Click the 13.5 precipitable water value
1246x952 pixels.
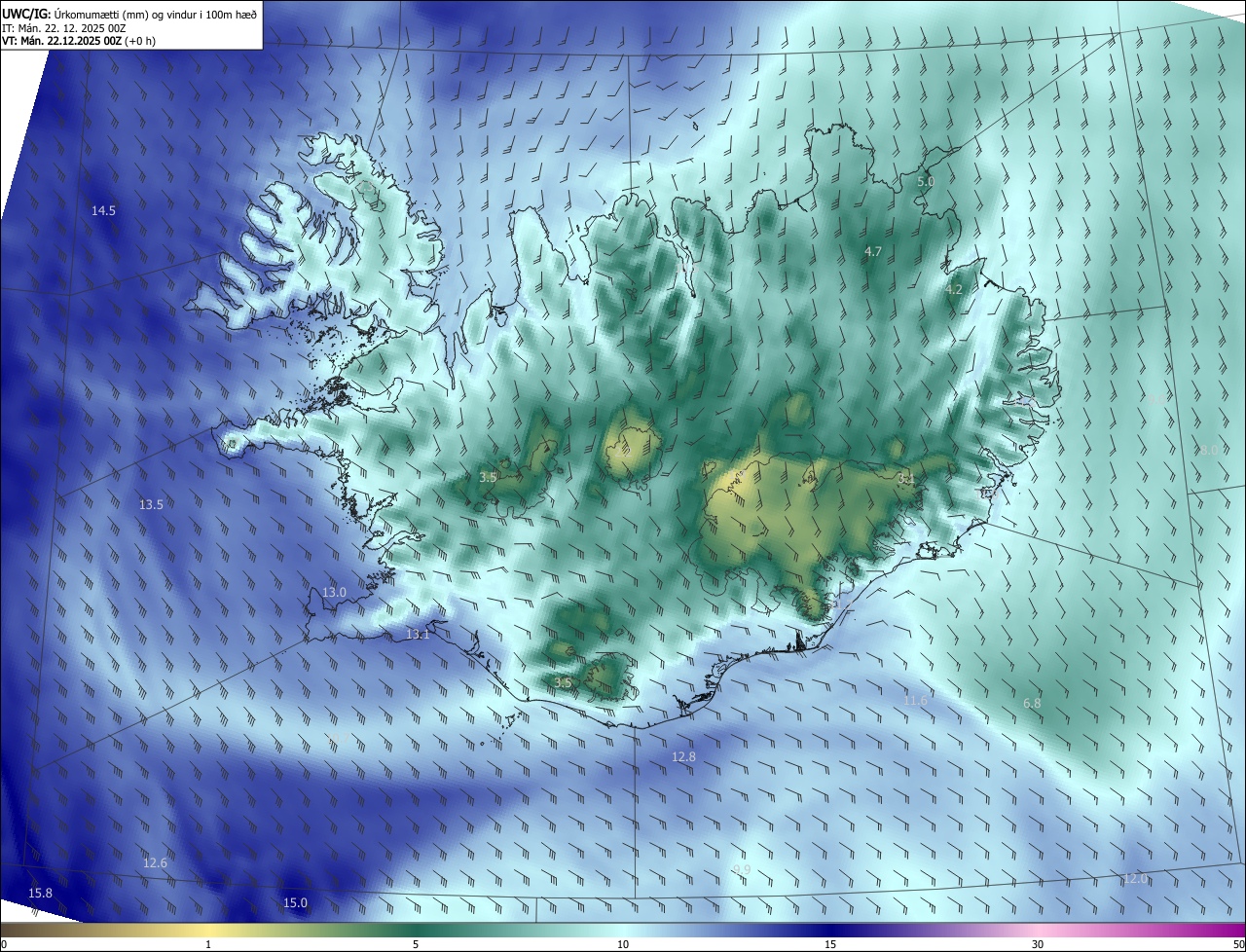click(151, 505)
